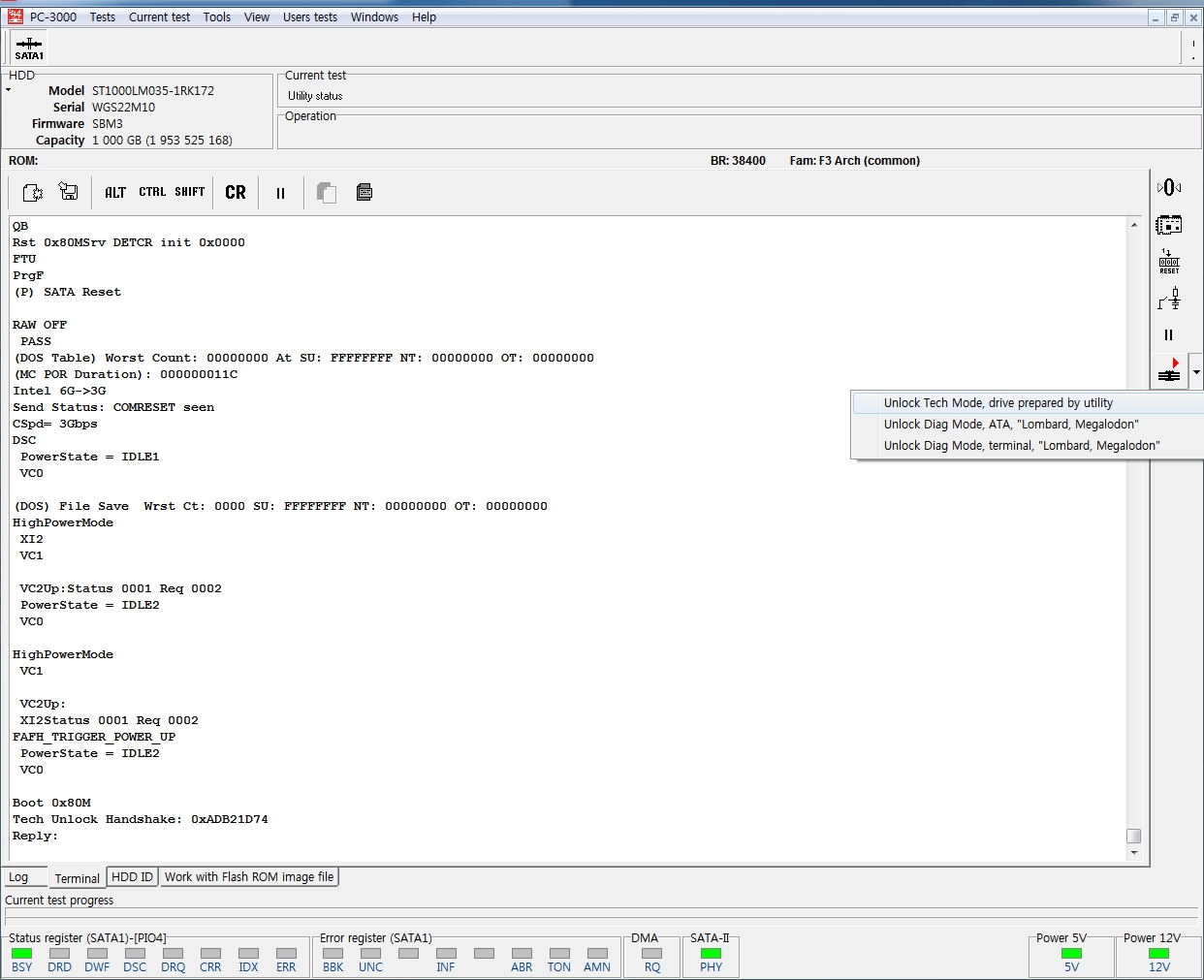Toggle the CTRL key button
The image size is (1204, 980).
tap(152, 192)
